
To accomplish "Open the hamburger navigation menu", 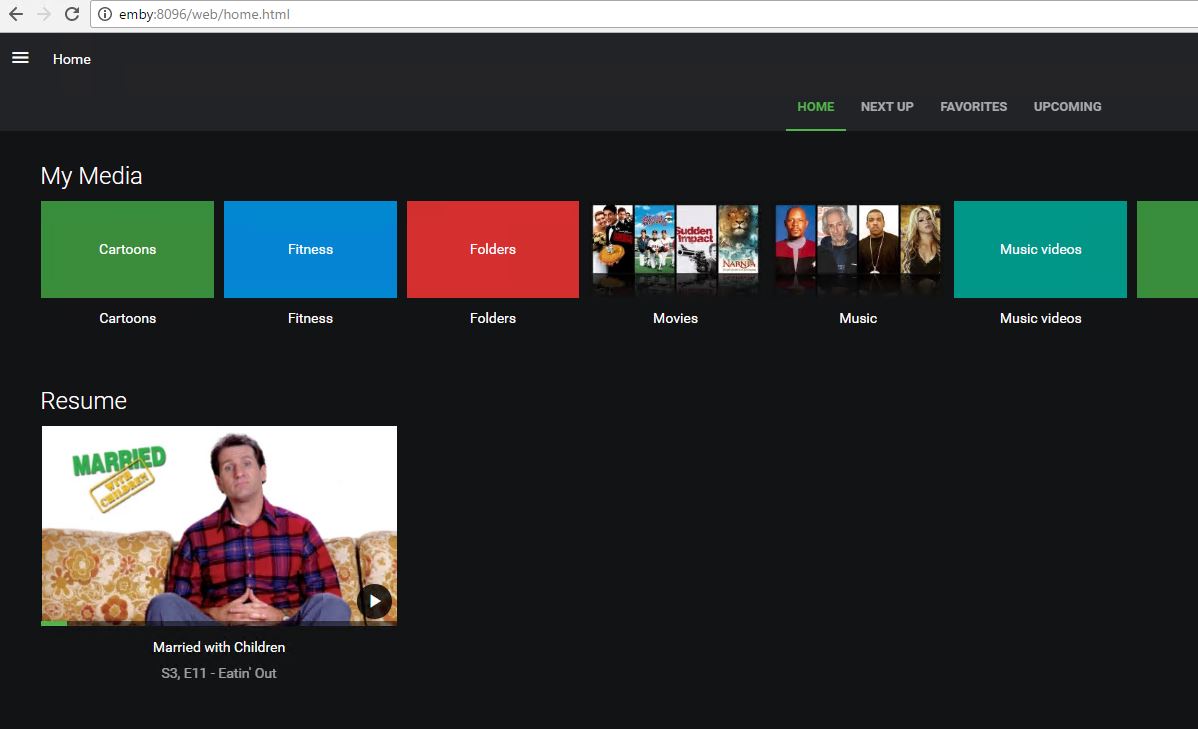I will (x=20, y=58).
